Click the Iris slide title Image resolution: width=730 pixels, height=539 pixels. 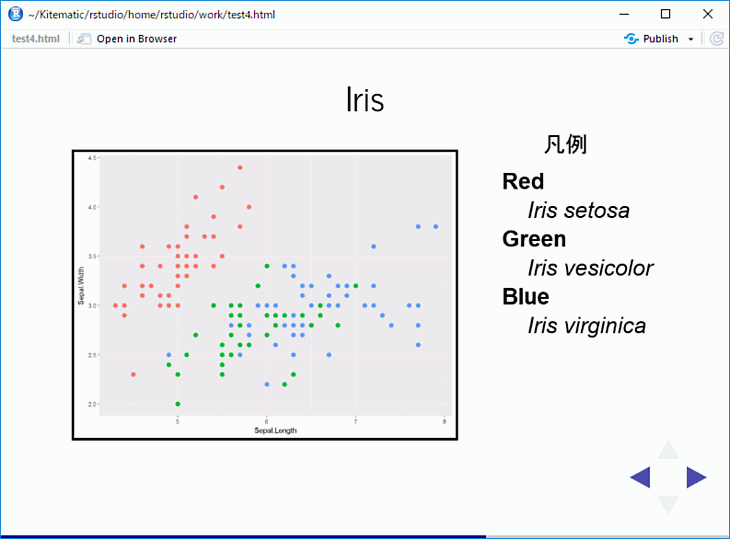pyautogui.click(x=365, y=100)
